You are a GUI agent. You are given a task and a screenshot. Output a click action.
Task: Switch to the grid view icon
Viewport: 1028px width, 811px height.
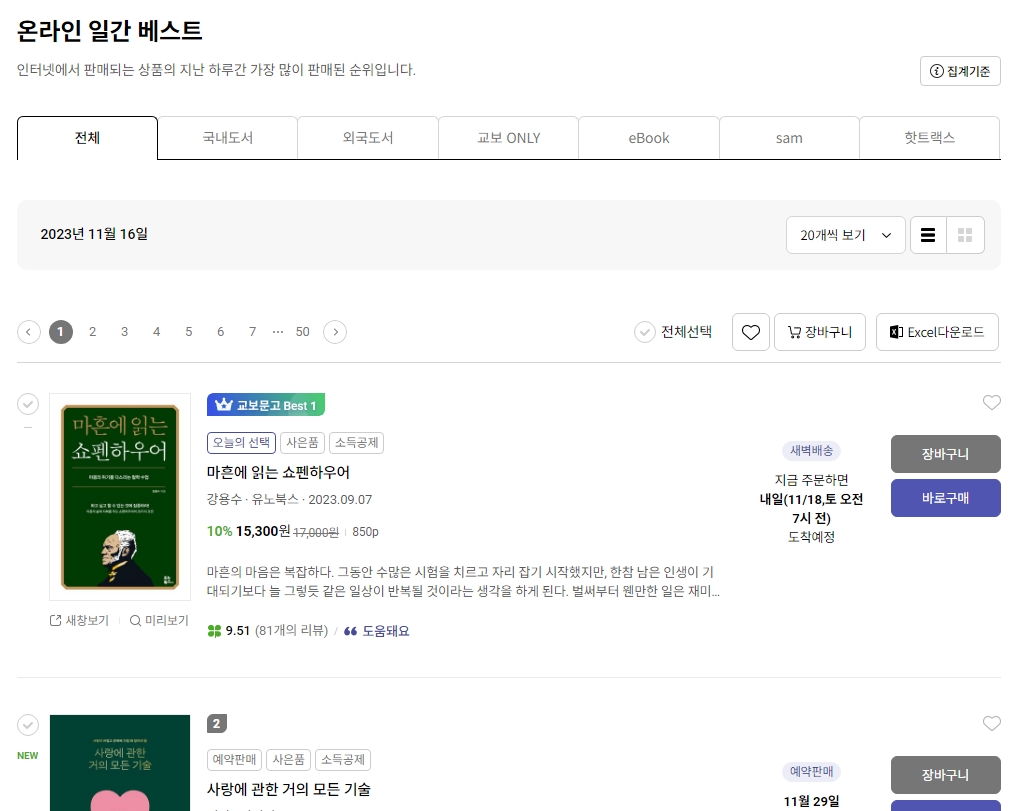pyautogui.click(x=965, y=234)
